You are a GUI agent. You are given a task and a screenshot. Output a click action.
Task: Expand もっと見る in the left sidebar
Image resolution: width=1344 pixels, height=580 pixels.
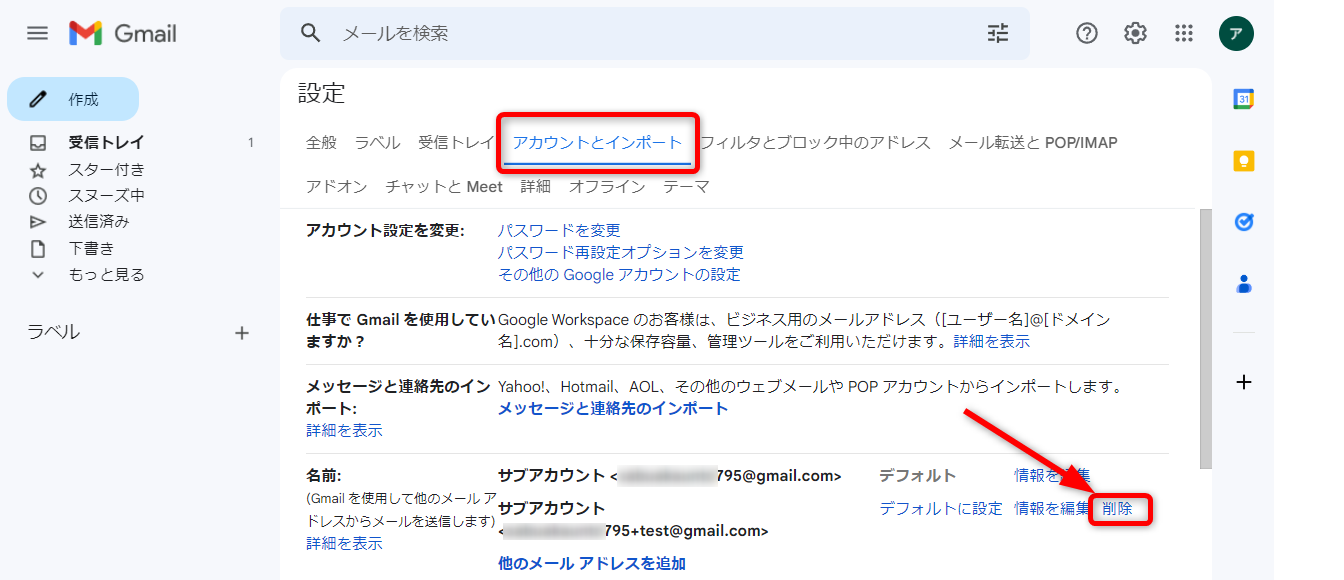coord(106,274)
